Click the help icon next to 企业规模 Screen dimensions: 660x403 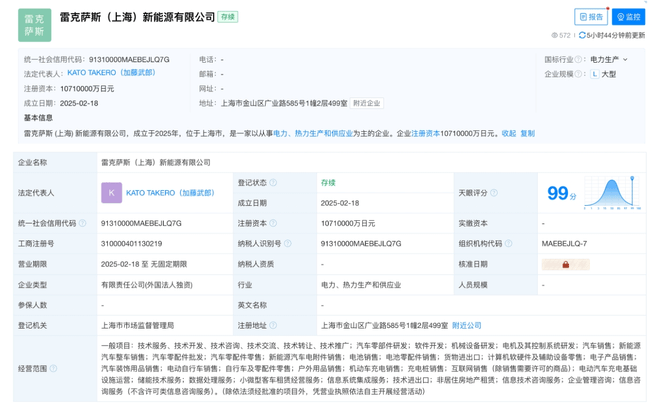(x=578, y=74)
